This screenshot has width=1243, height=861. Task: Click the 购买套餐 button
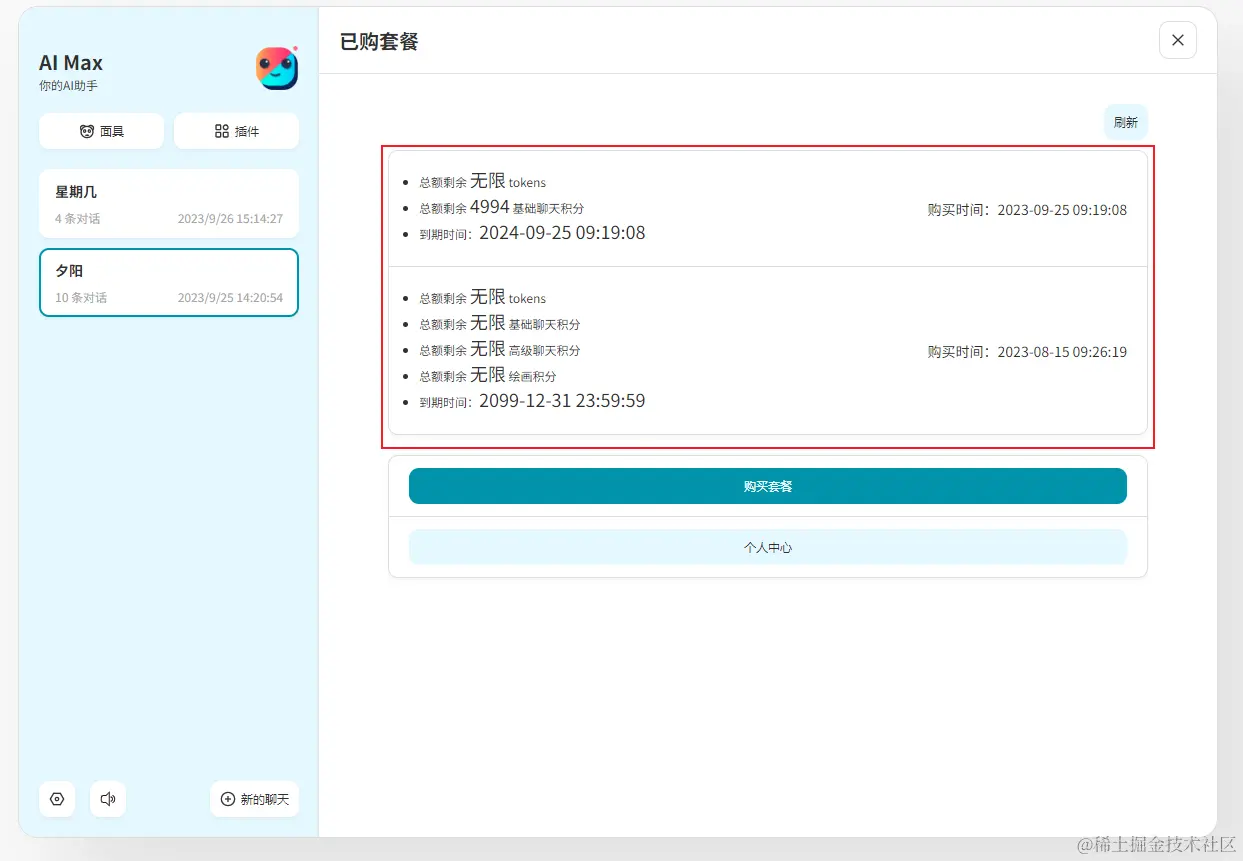tap(767, 486)
